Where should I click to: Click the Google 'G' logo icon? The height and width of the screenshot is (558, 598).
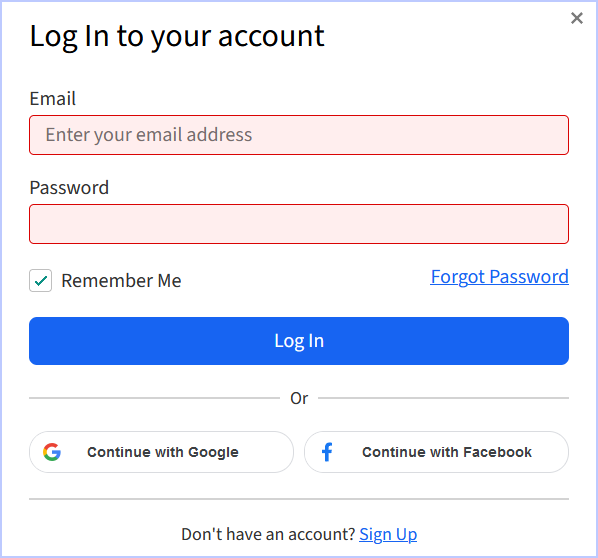(52, 452)
